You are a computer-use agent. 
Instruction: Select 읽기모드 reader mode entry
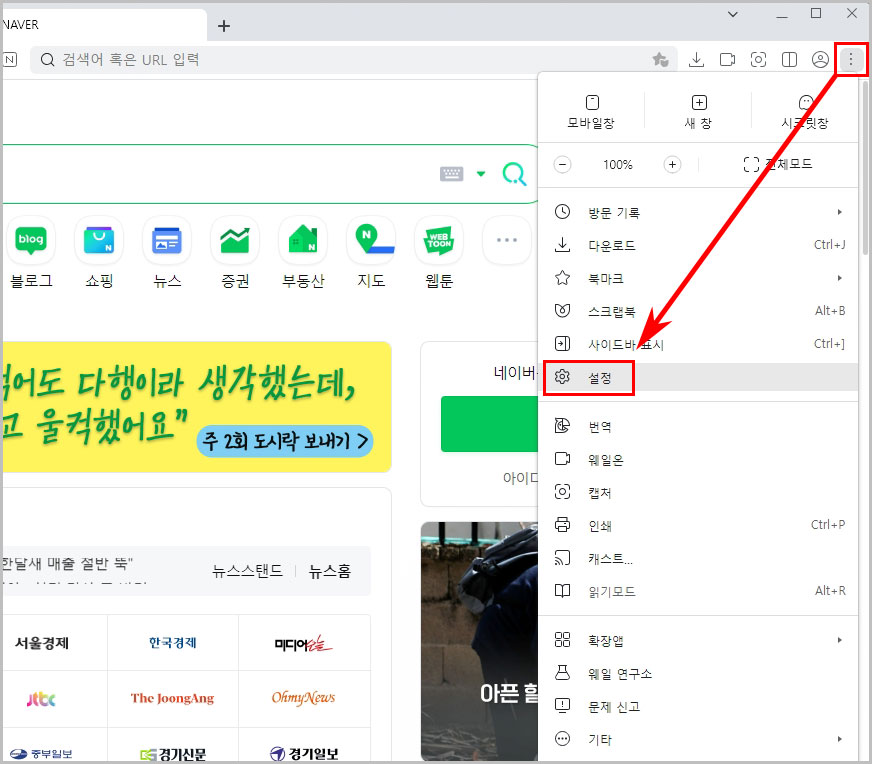698,591
